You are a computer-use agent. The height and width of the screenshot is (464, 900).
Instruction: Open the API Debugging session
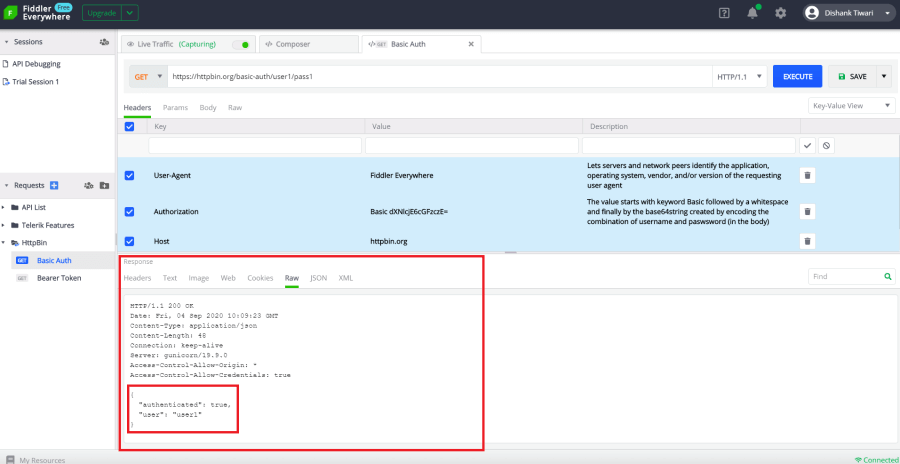(36, 64)
